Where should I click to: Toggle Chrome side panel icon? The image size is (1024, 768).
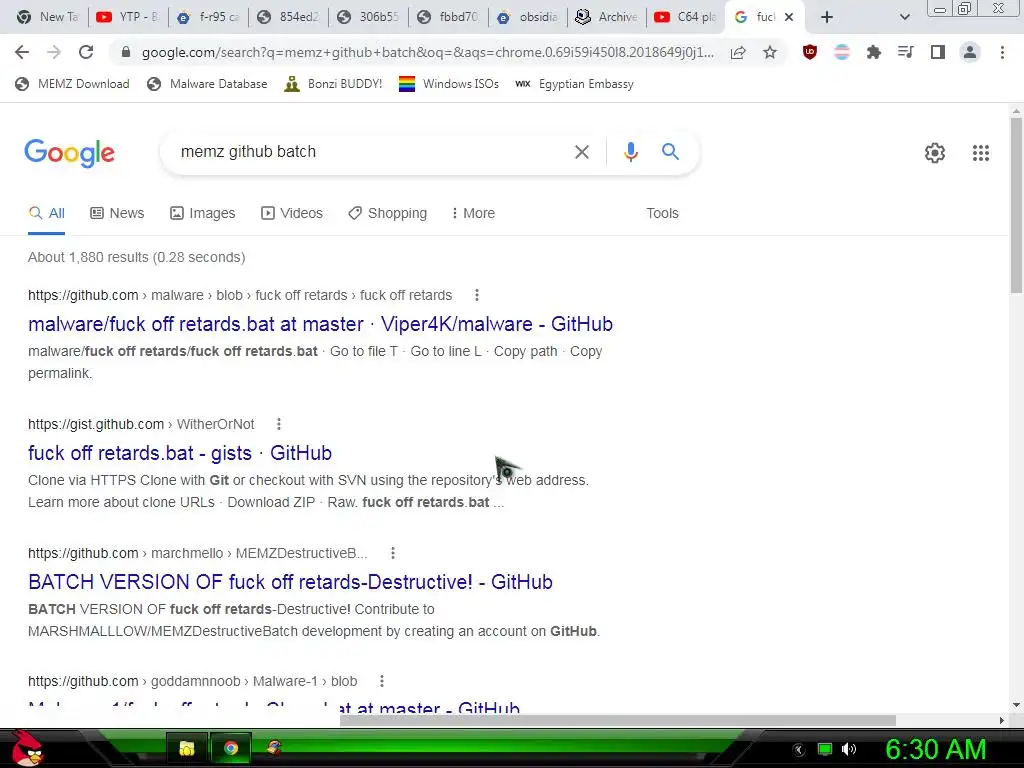click(938, 52)
